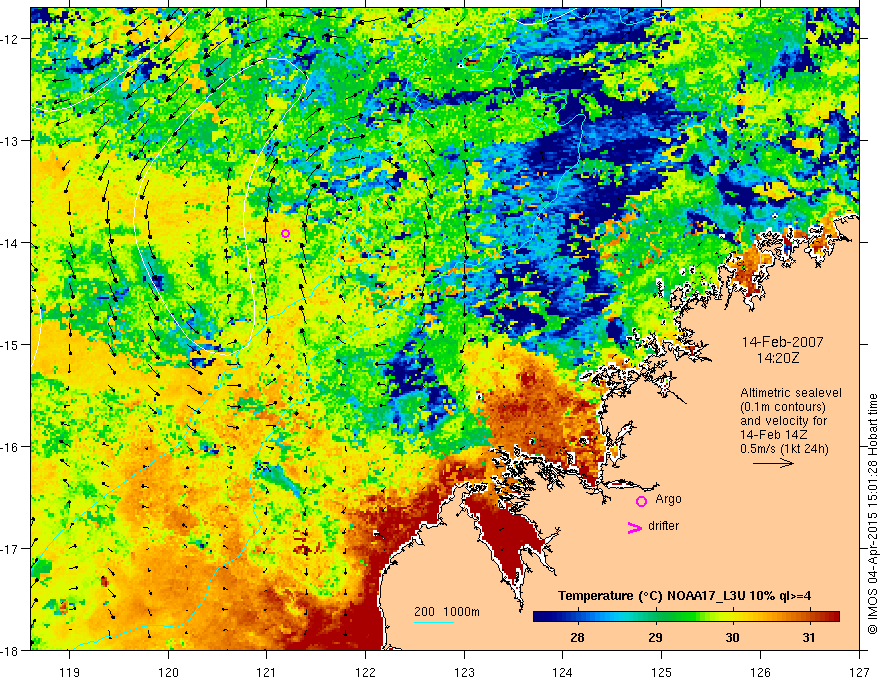The image size is (880, 680).
Task: Click the dark blue end of temperature color bar
Action: [540, 616]
